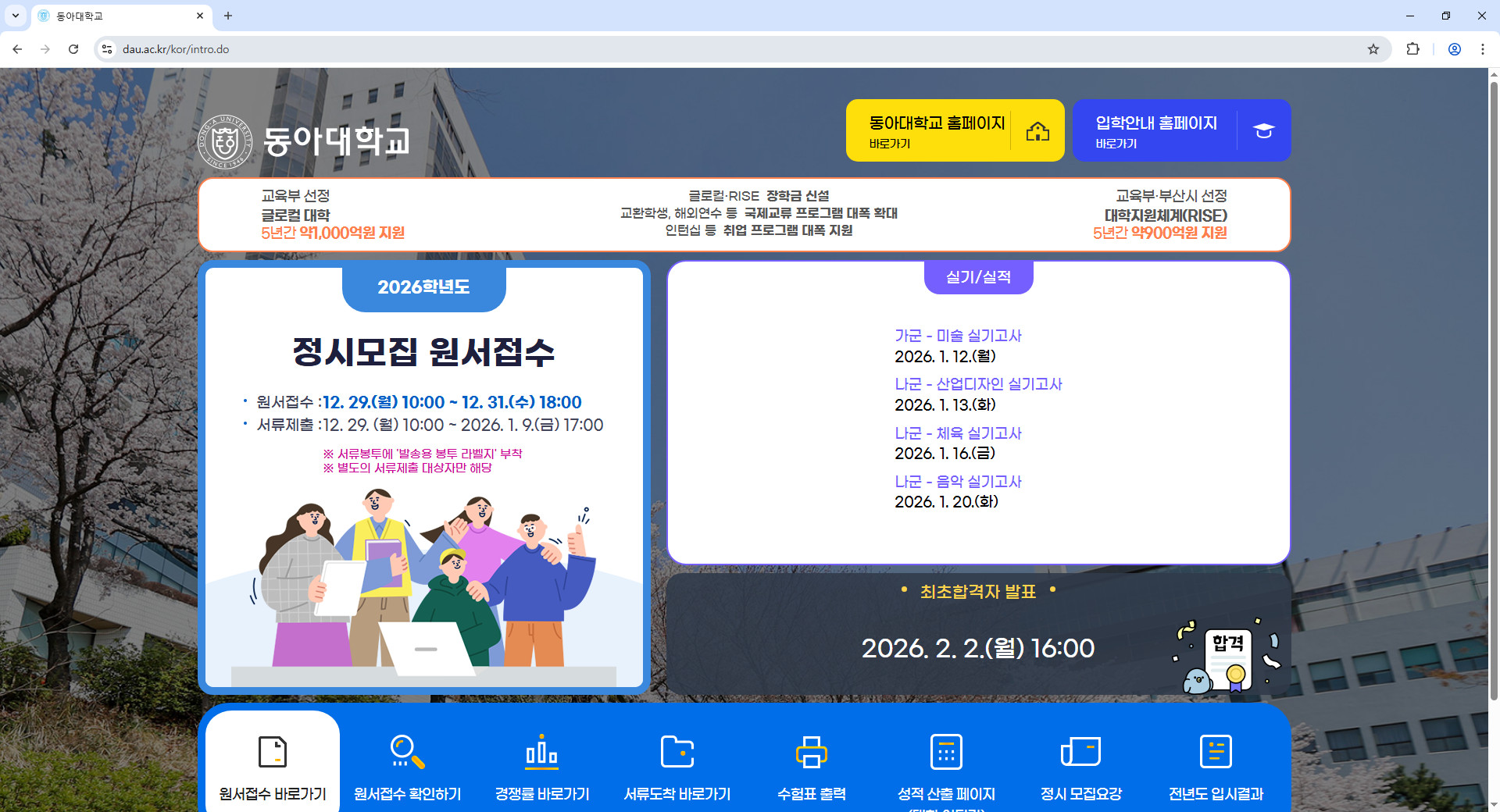
Task: Click the 2026. 2. 2.(월) 16:00 date
Action: pos(978,648)
